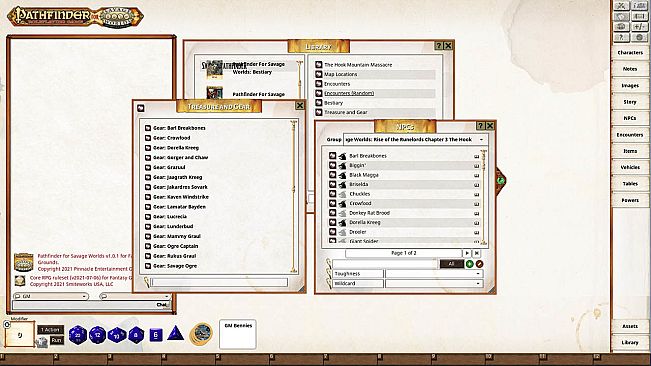The height and width of the screenshot is (366, 651).
Task: Click the Treasure and Gear window link icon
Action: point(141,108)
